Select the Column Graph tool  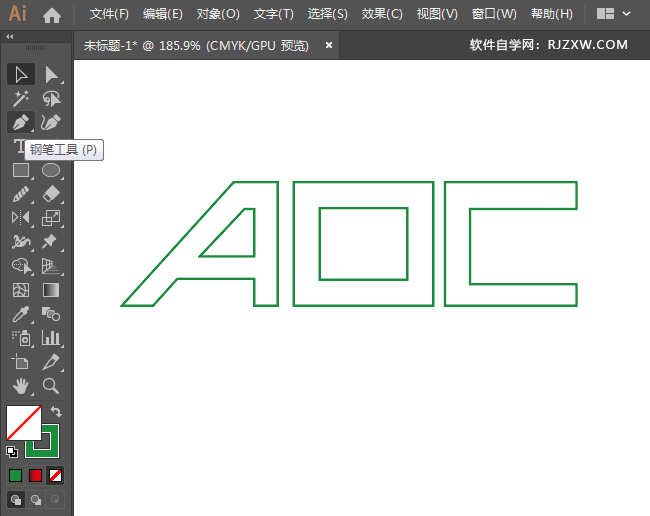[51, 338]
